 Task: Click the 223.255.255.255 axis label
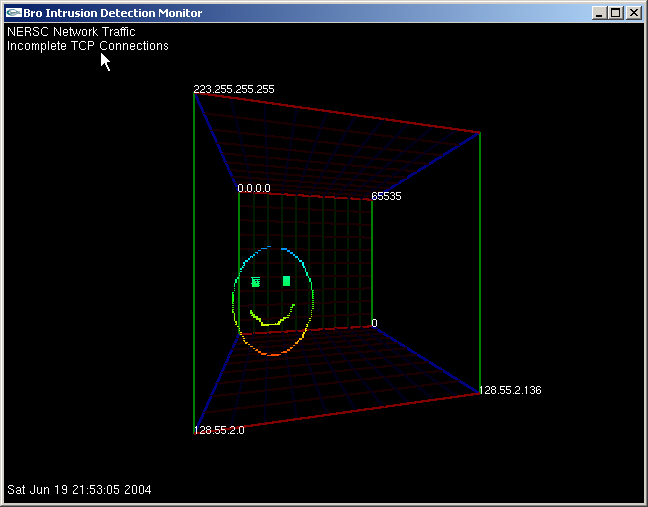[x=234, y=89]
